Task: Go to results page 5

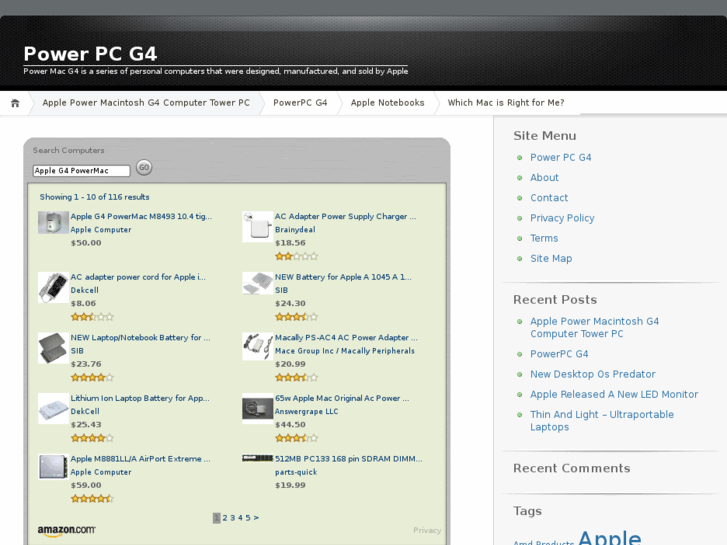Action: (248, 518)
